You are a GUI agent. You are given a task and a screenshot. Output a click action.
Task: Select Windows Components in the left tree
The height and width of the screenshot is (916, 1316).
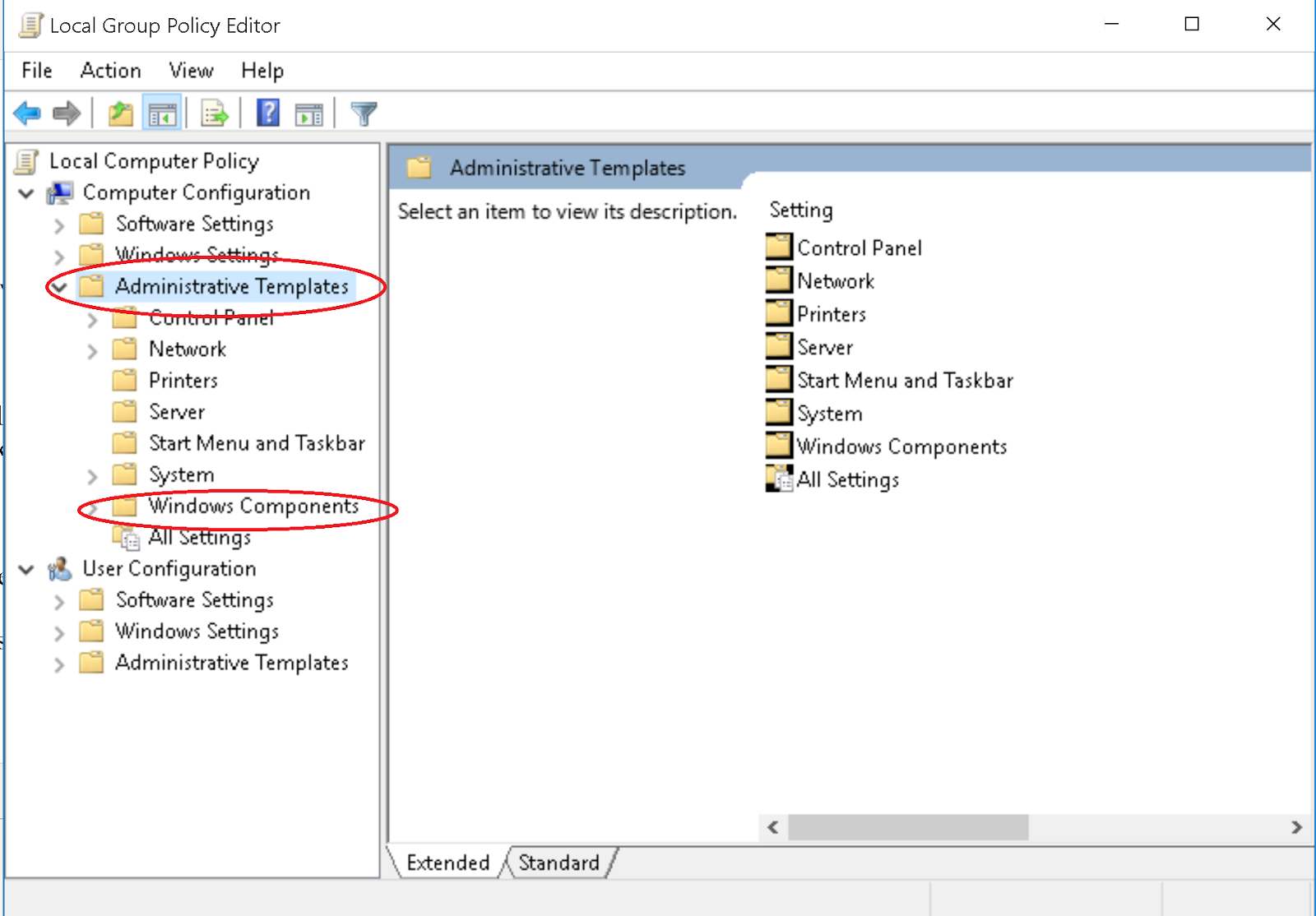tap(253, 506)
